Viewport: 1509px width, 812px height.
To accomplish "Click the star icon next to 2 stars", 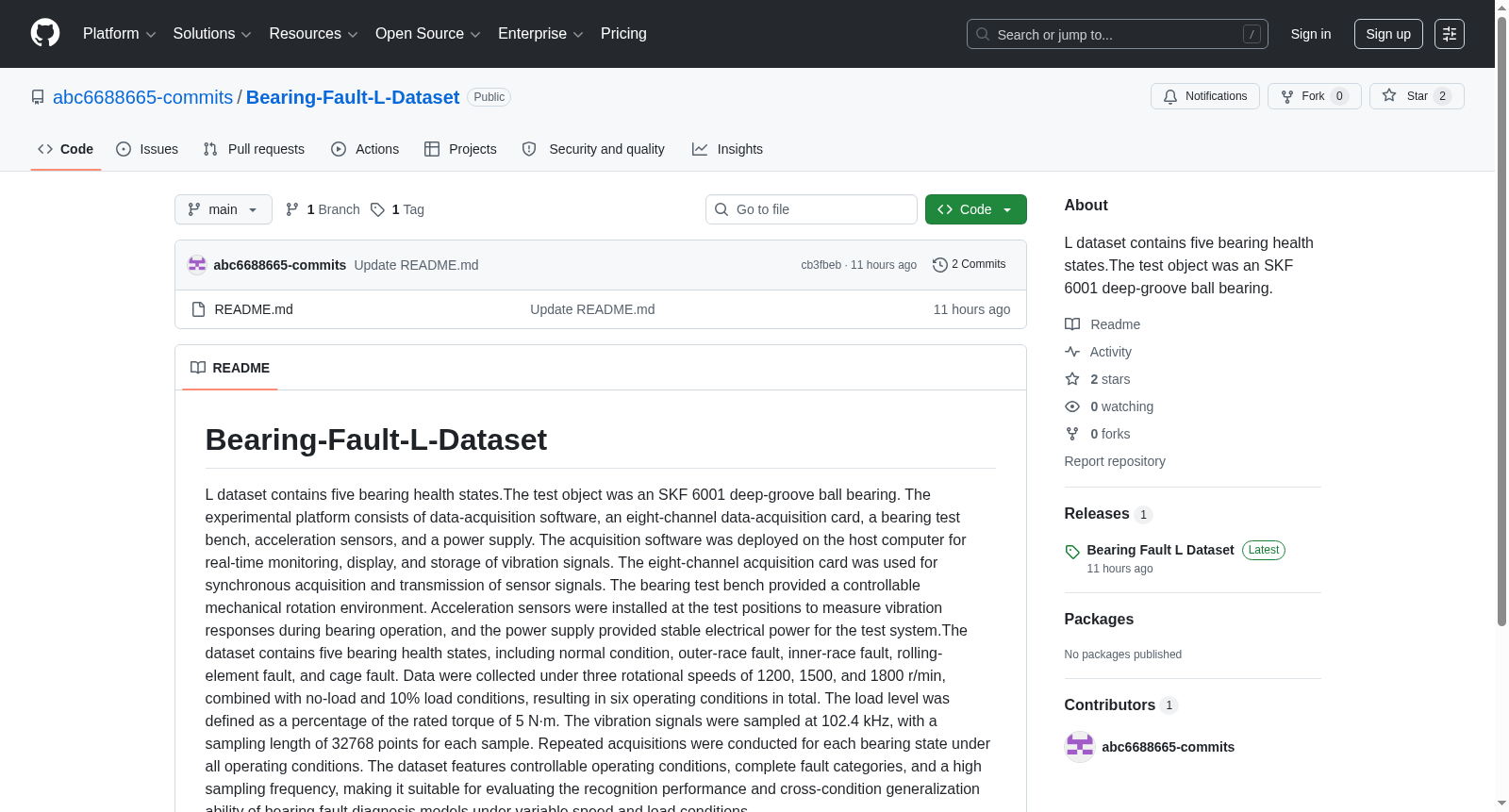I will coord(1072,379).
